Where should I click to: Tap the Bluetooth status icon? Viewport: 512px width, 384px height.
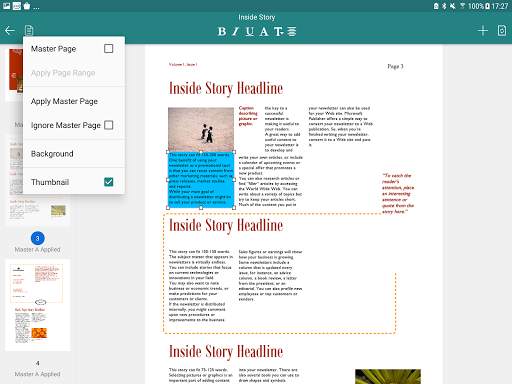444,6
